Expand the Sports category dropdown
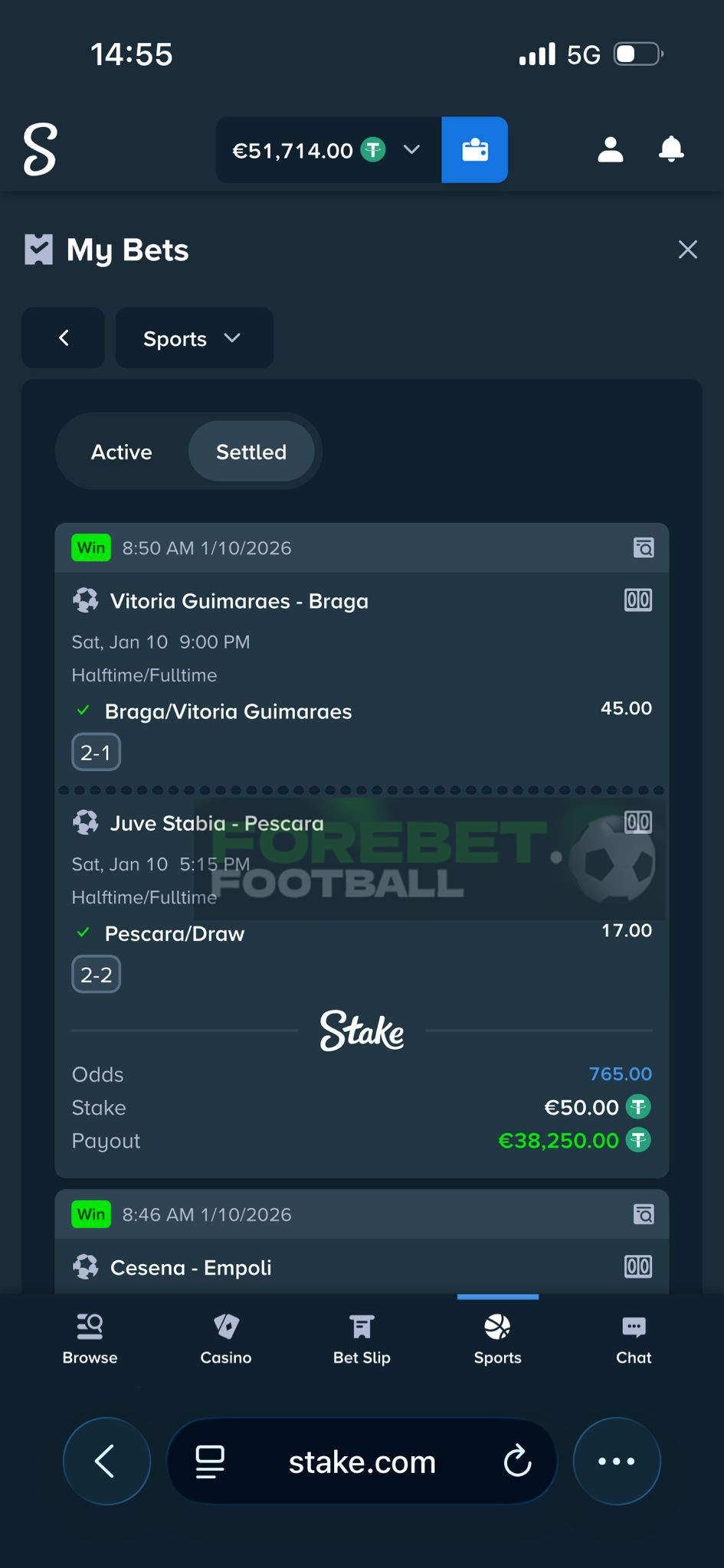724x1568 pixels. [x=194, y=338]
